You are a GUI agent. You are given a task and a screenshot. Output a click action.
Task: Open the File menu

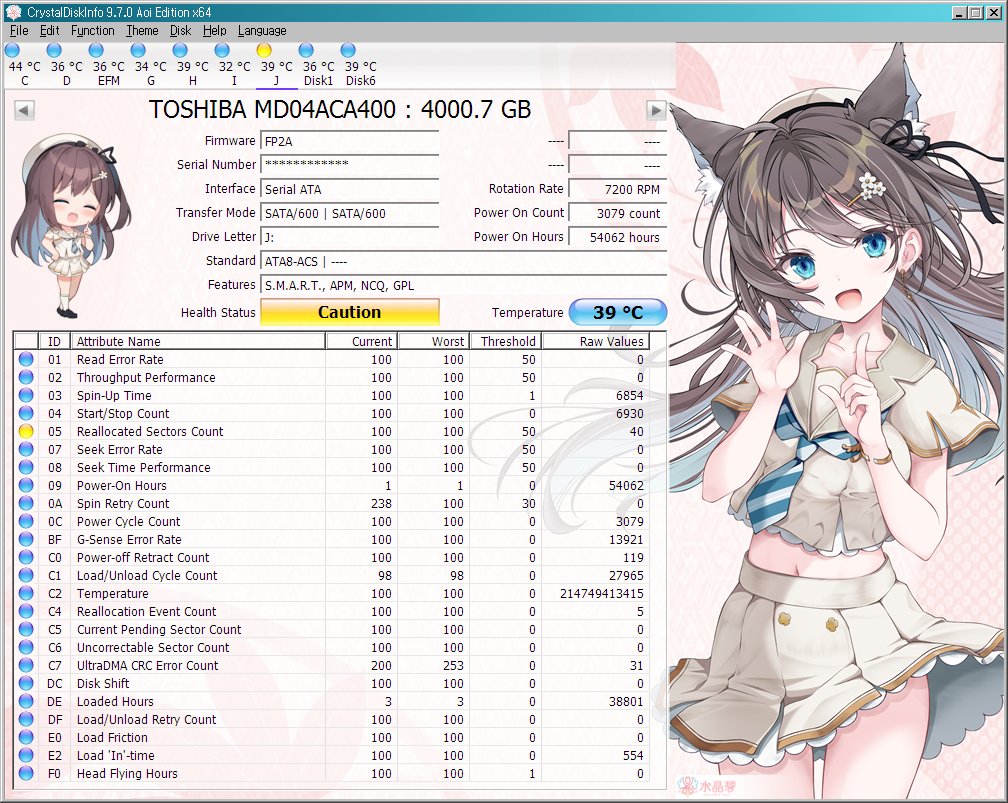click(x=19, y=31)
